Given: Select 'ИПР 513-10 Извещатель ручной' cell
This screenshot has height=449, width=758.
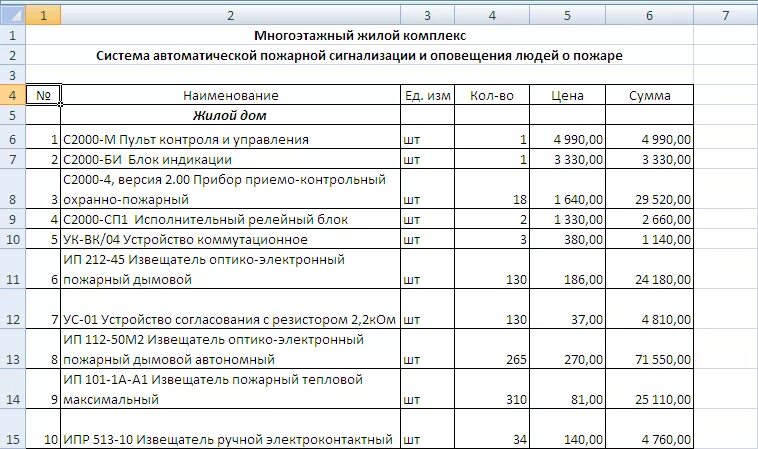Looking at the screenshot, I should (x=231, y=429).
